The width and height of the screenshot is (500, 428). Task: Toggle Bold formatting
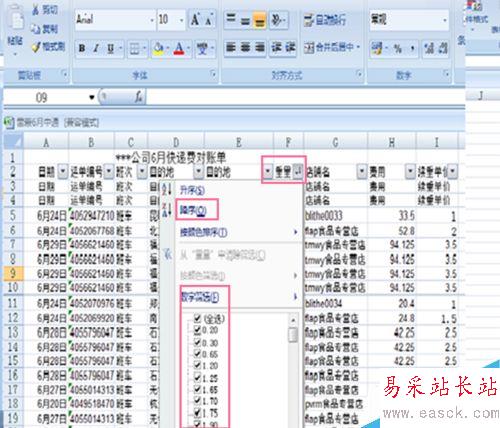point(82,49)
